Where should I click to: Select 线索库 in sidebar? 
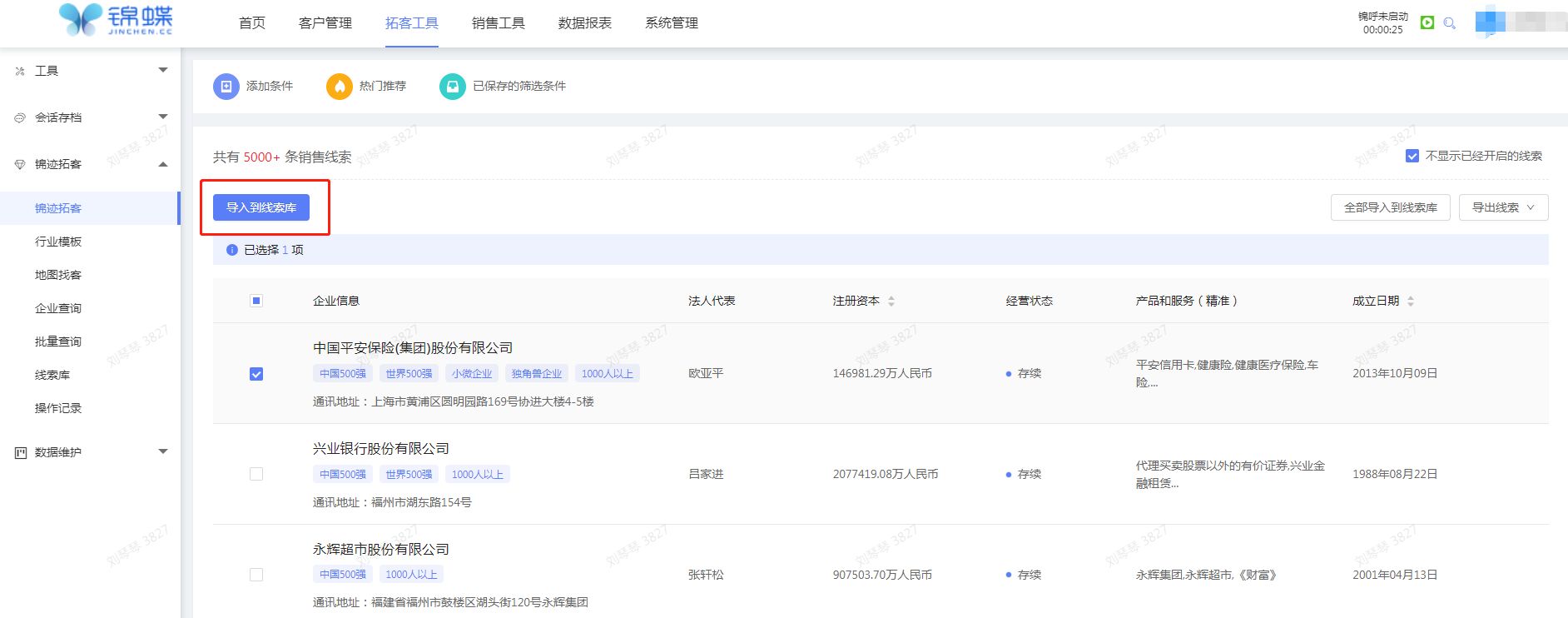tap(52, 375)
